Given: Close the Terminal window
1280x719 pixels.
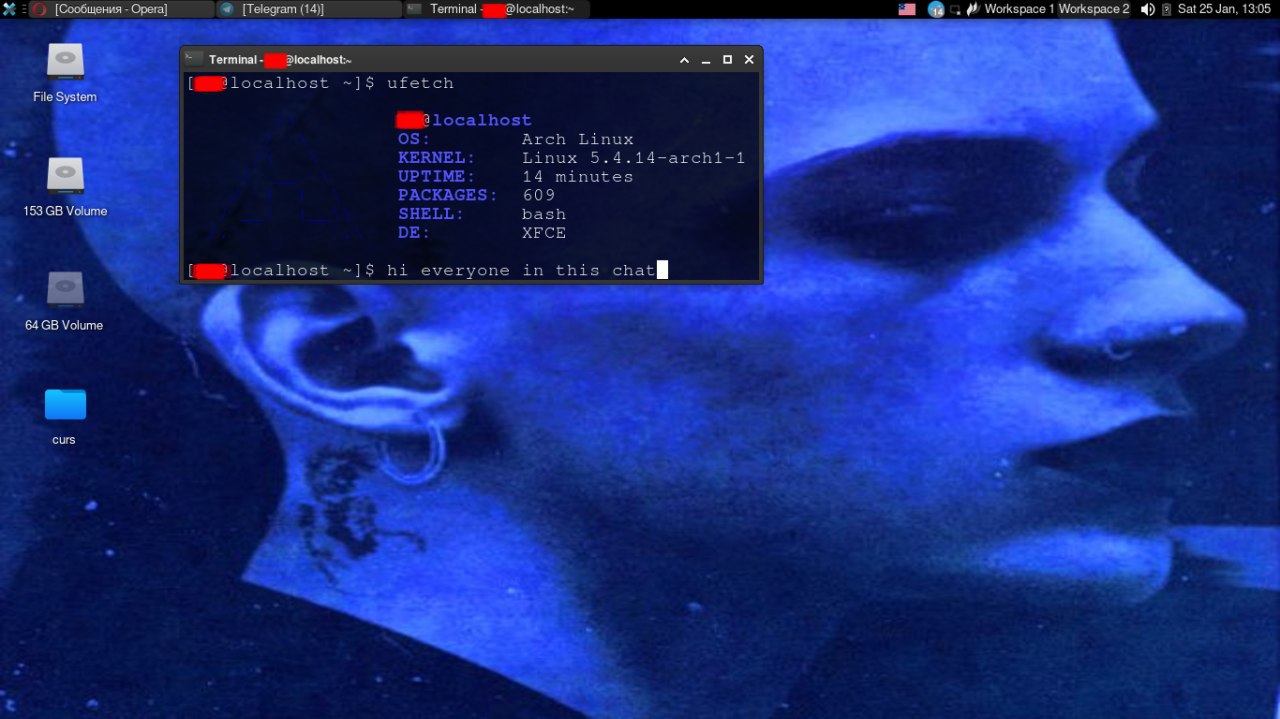Looking at the screenshot, I should pos(749,60).
